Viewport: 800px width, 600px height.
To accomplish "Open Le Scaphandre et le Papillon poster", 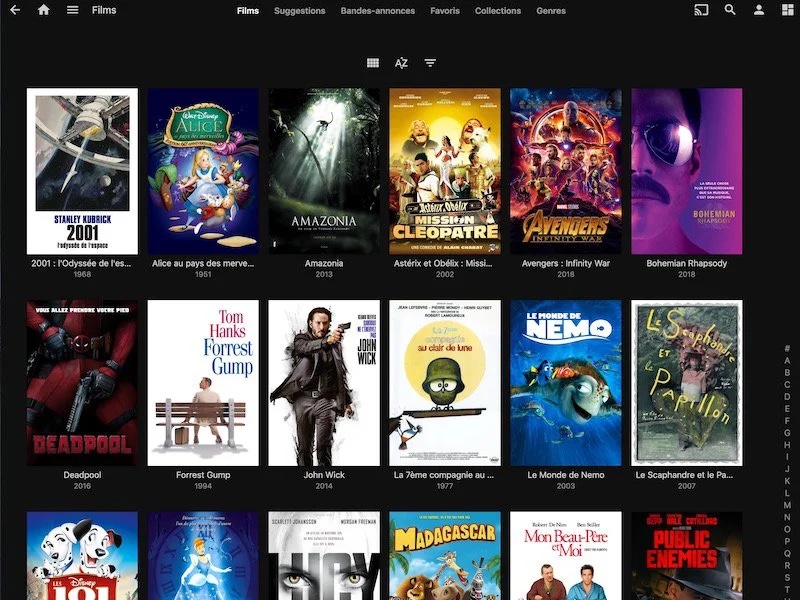I will (x=687, y=383).
